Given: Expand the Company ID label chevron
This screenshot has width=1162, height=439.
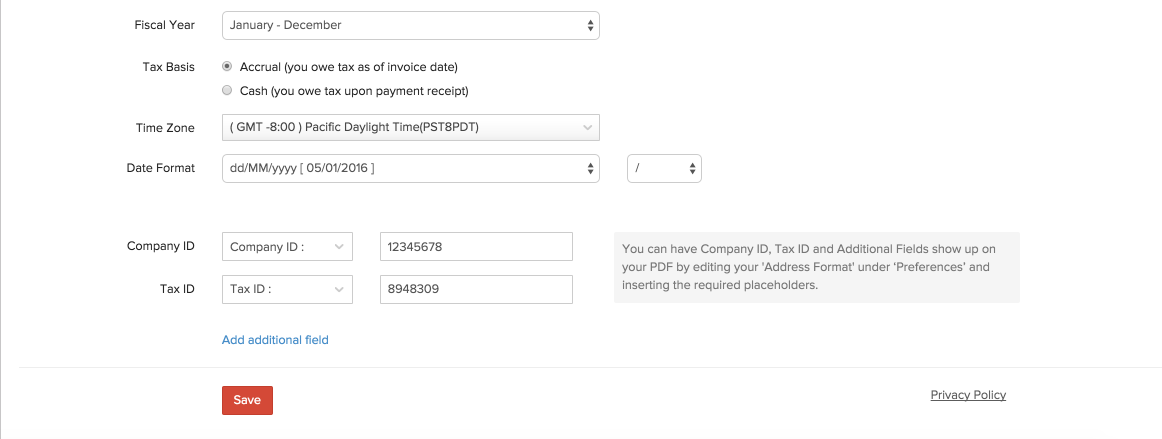Looking at the screenshot, I should pyautogui.click(x=339, y=247).
